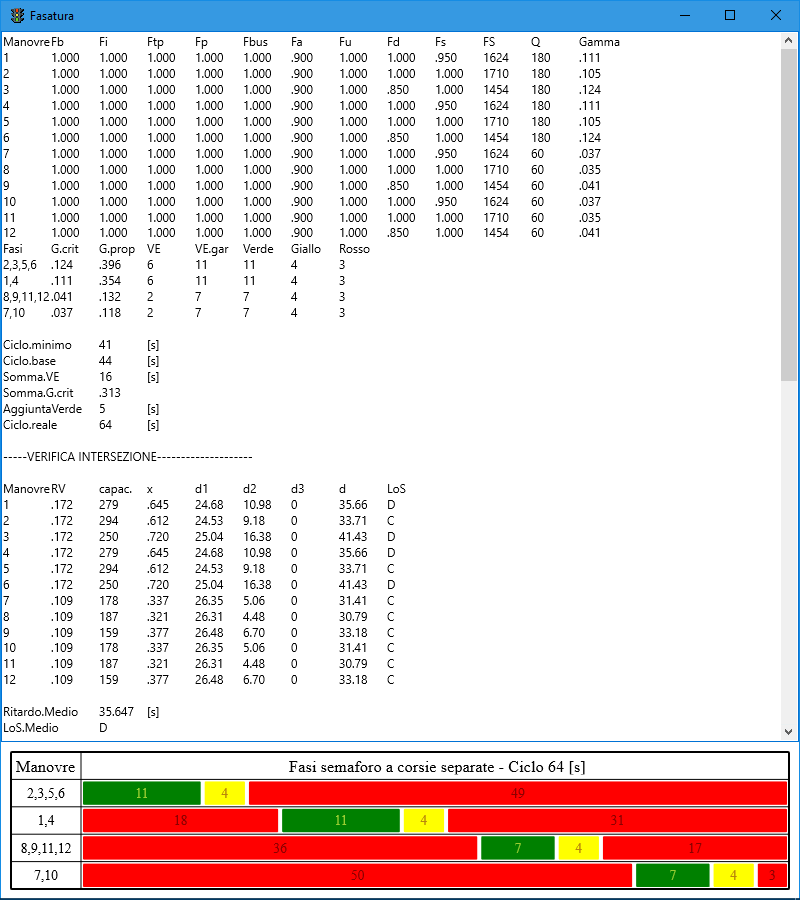Click the red 36 bar in row 8,9,11,12

pos(280,848)
